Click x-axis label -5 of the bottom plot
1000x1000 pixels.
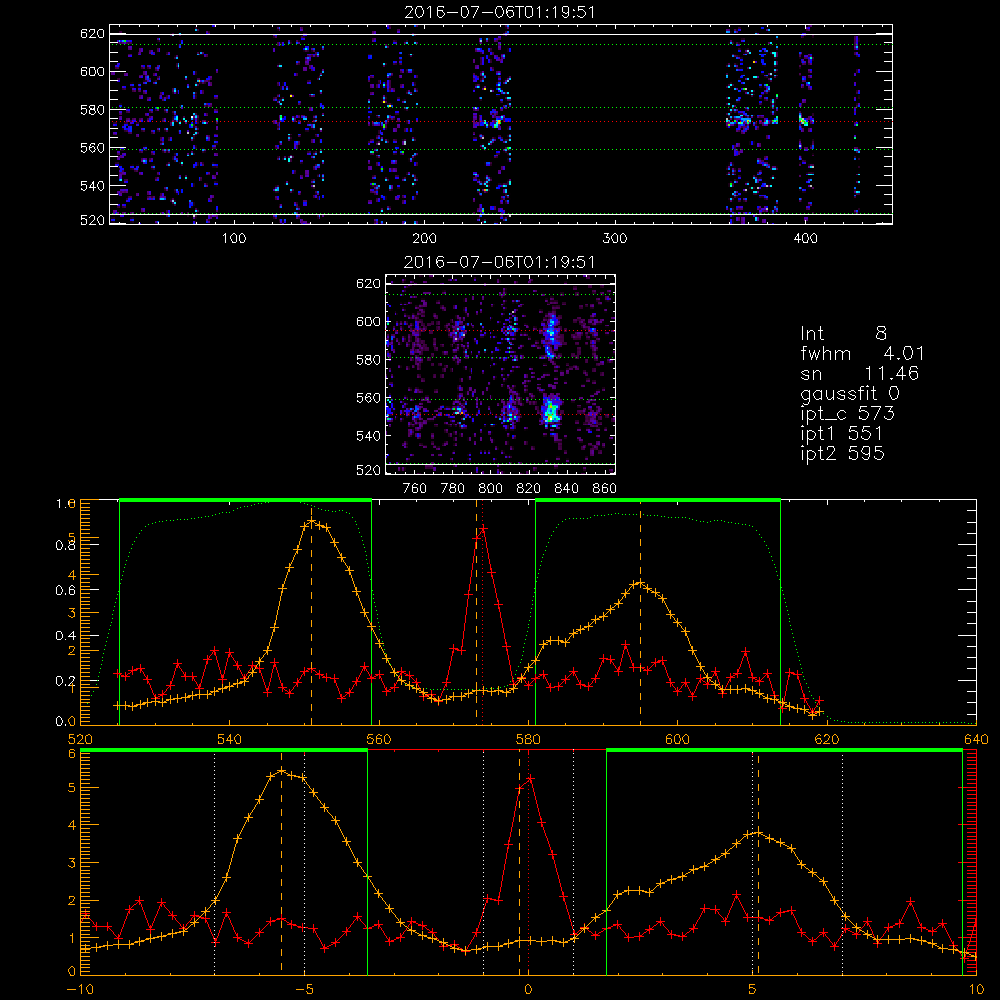tap(305, 990)
